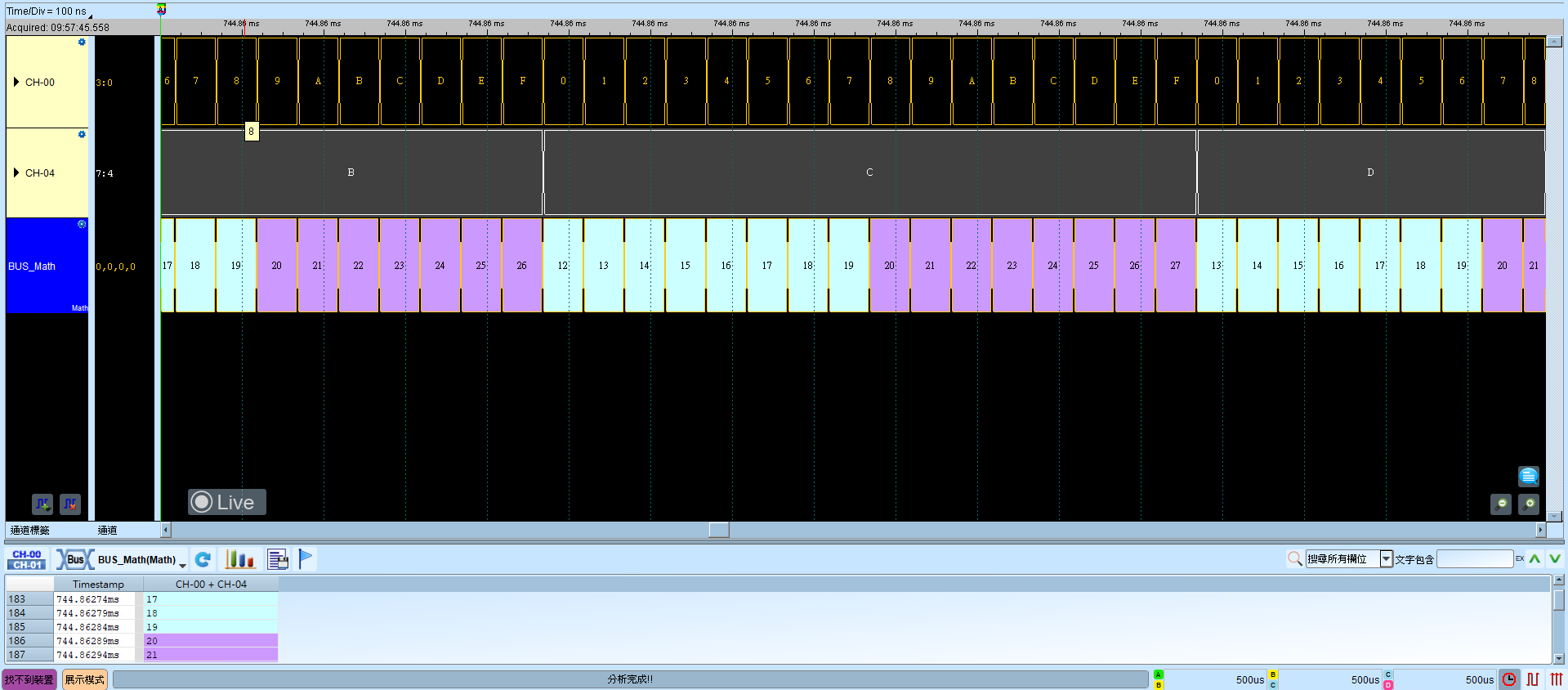The width and height of the screenshot is (1568, 690).
Task: Open settings gear for BUS_Math channel
Action: pos(82,224)
